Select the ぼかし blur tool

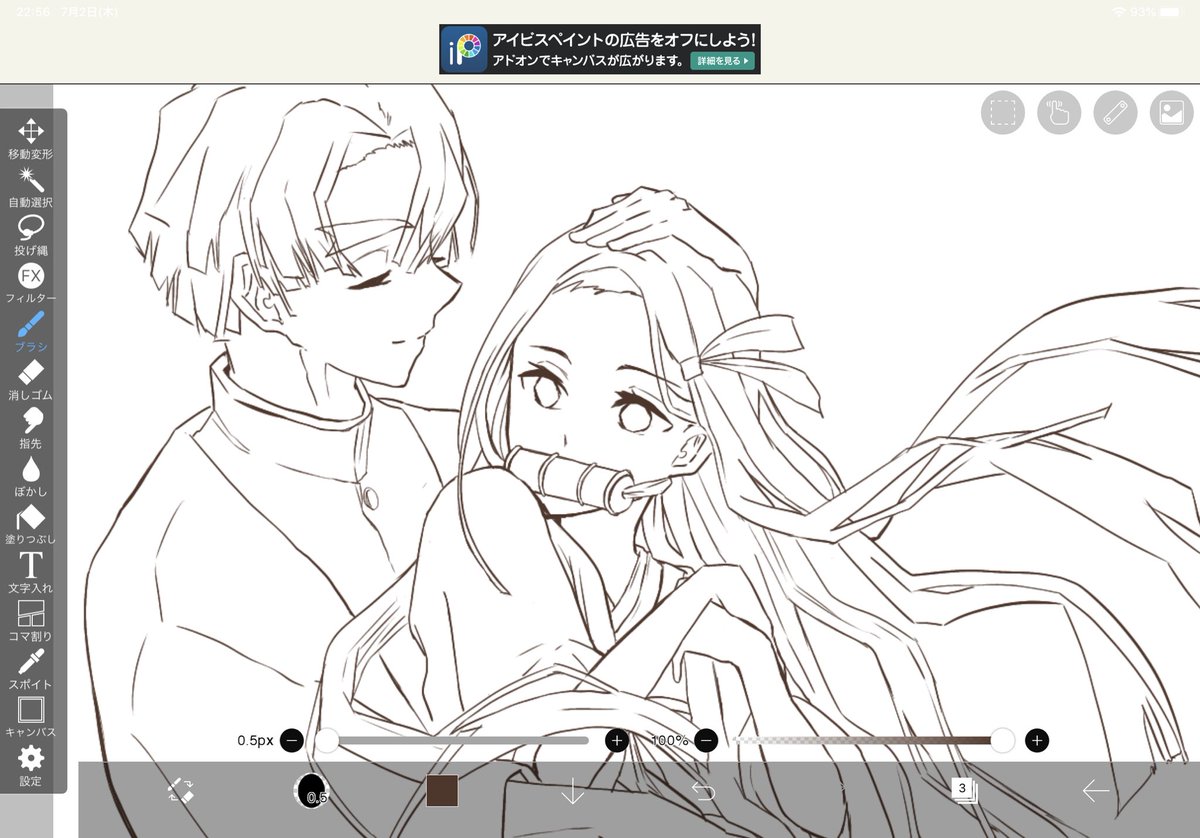click(x=31, y=476)
